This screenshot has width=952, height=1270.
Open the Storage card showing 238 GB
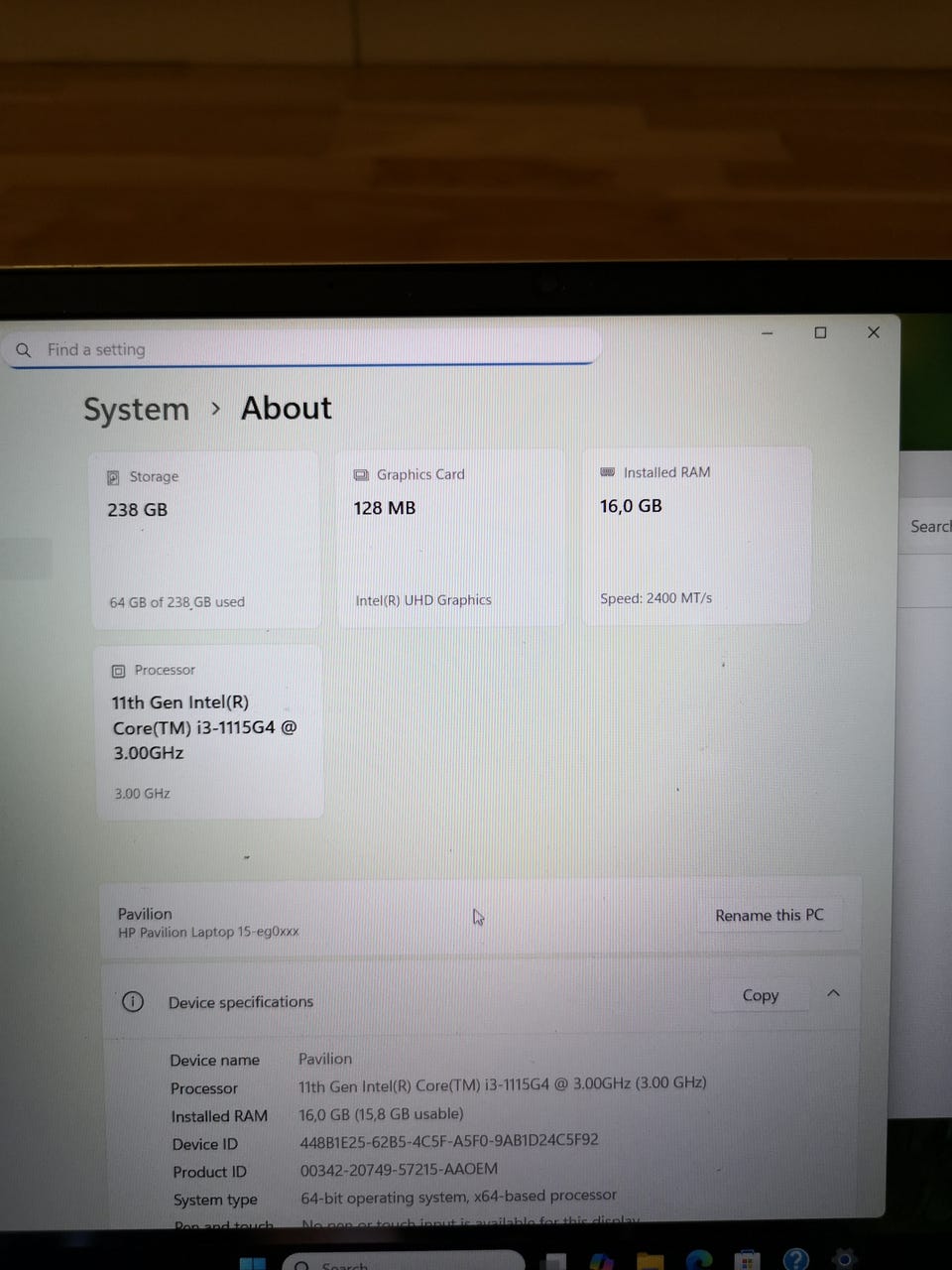tap(205, 540)
